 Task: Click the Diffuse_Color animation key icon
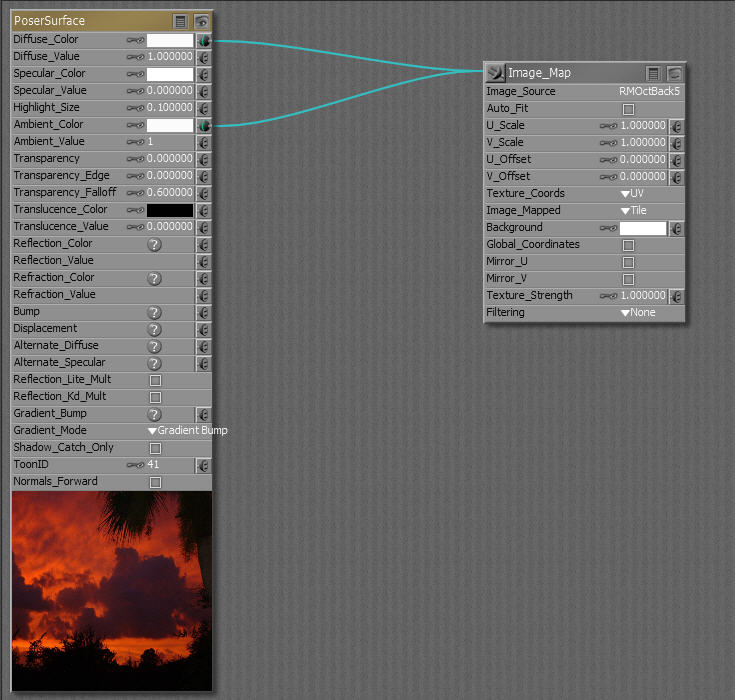click(x=135, y=40)
